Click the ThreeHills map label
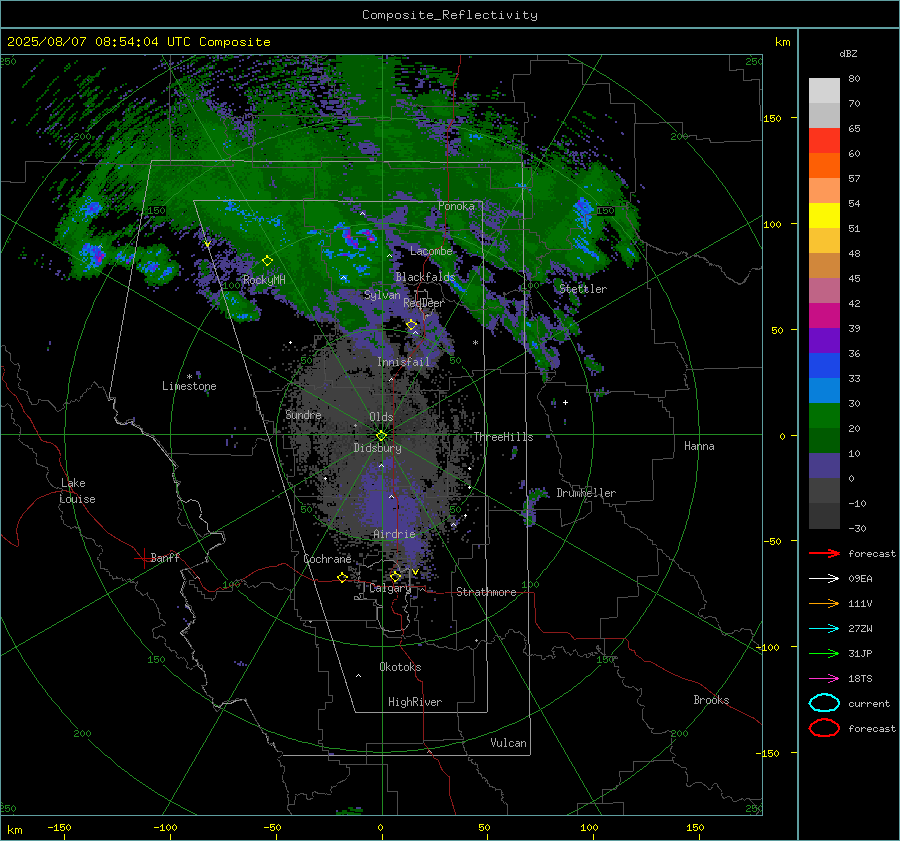 [x=503, y=437]
